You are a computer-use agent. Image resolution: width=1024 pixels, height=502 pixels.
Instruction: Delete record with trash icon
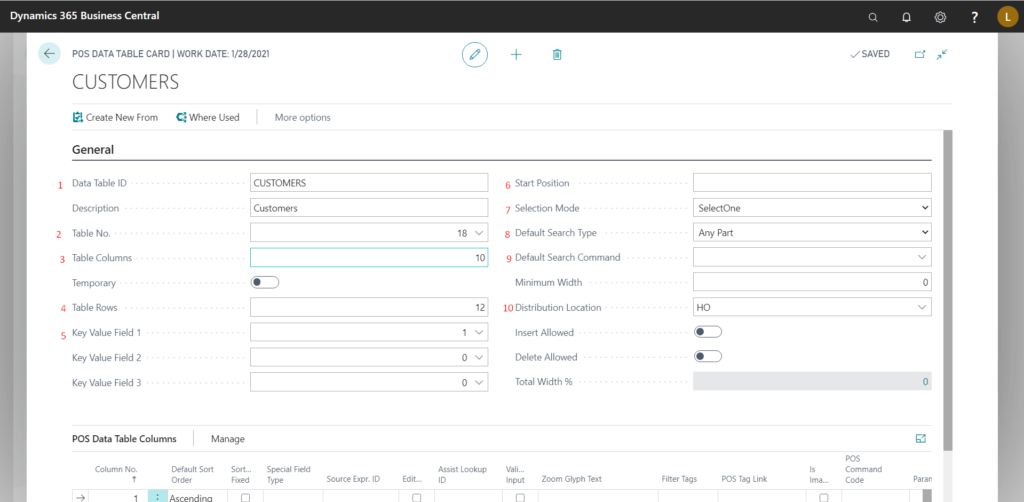(556, 54)
